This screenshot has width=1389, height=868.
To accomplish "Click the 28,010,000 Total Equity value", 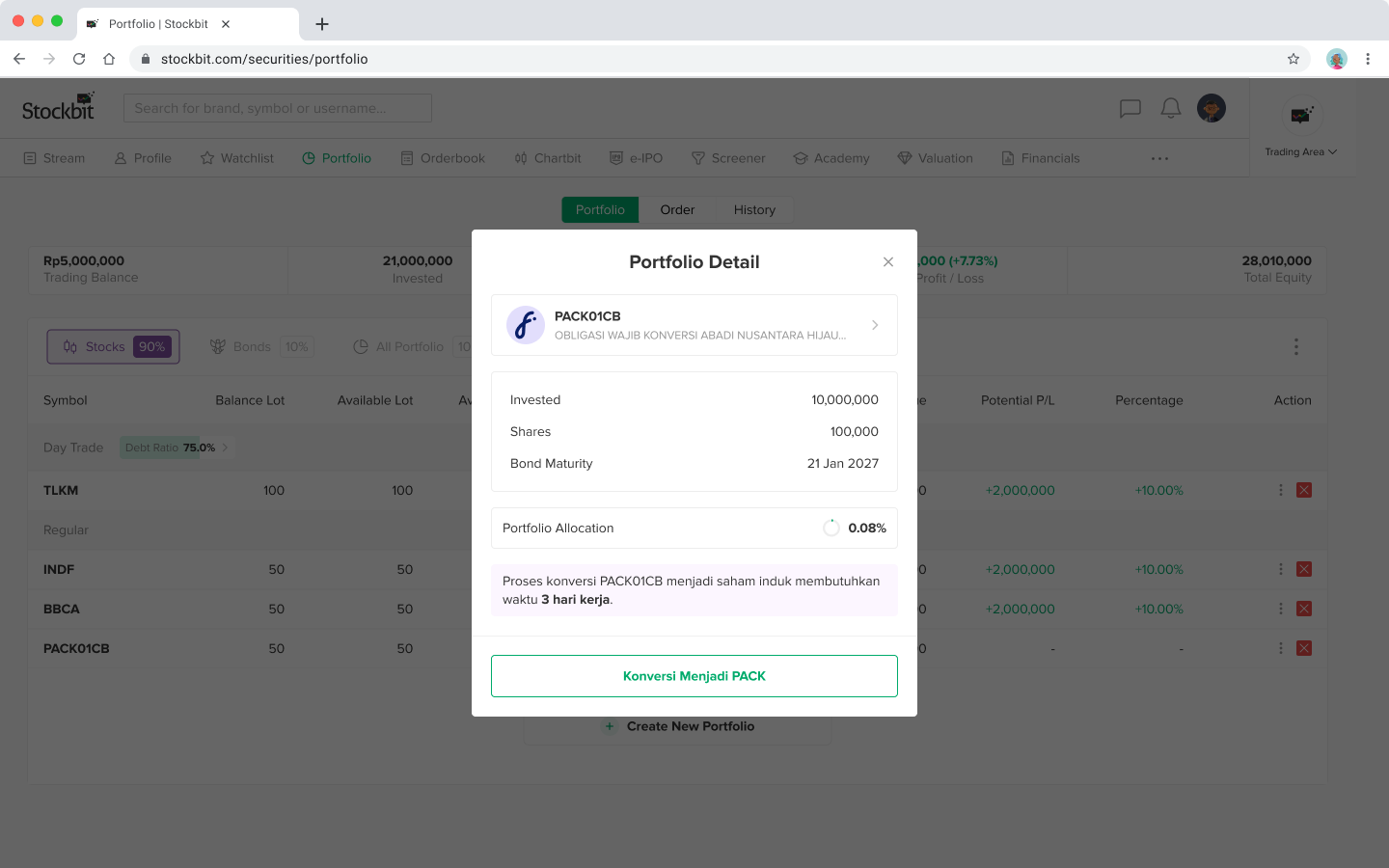I will click(x=1276, y=260).
